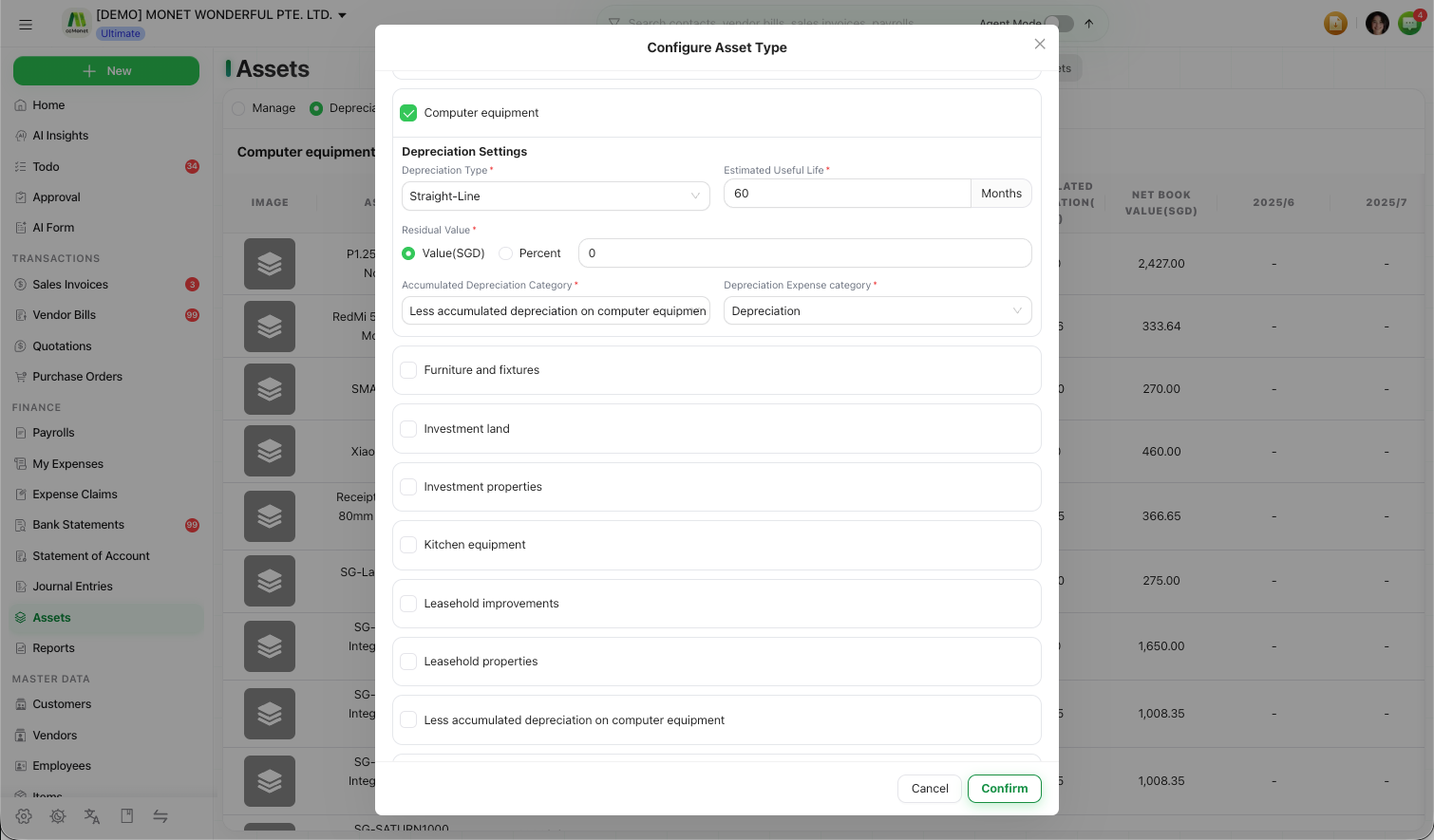Click the green chat notification icon

(x=1409, y=24)
